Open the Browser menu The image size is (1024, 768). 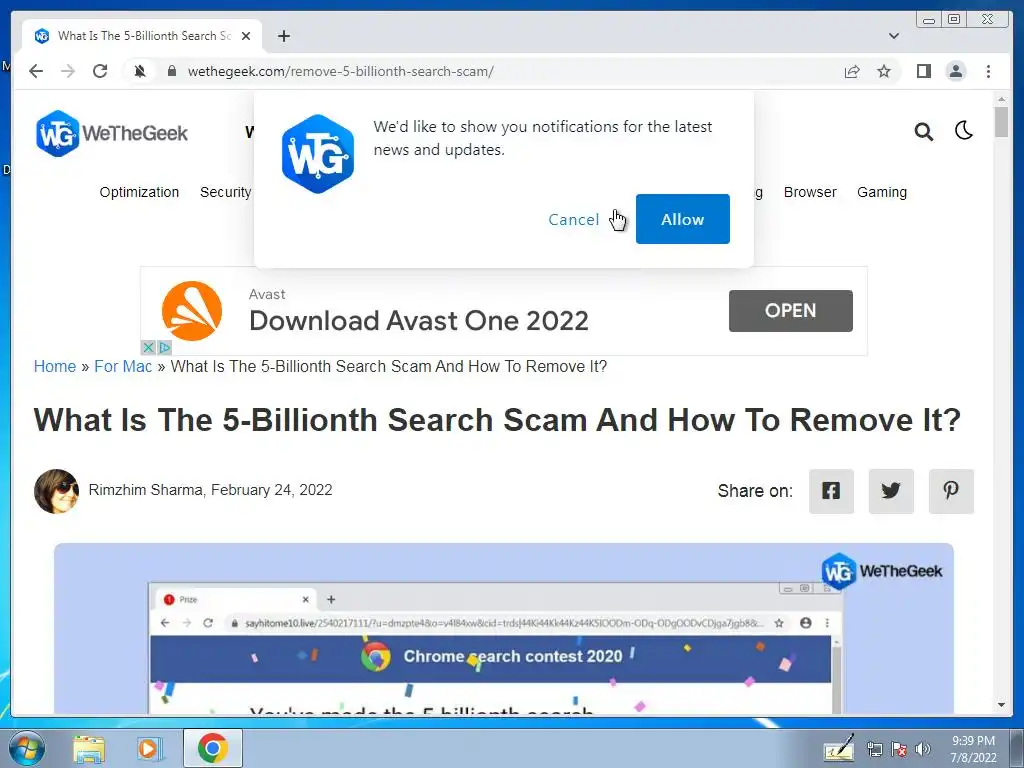coord(810,192)
